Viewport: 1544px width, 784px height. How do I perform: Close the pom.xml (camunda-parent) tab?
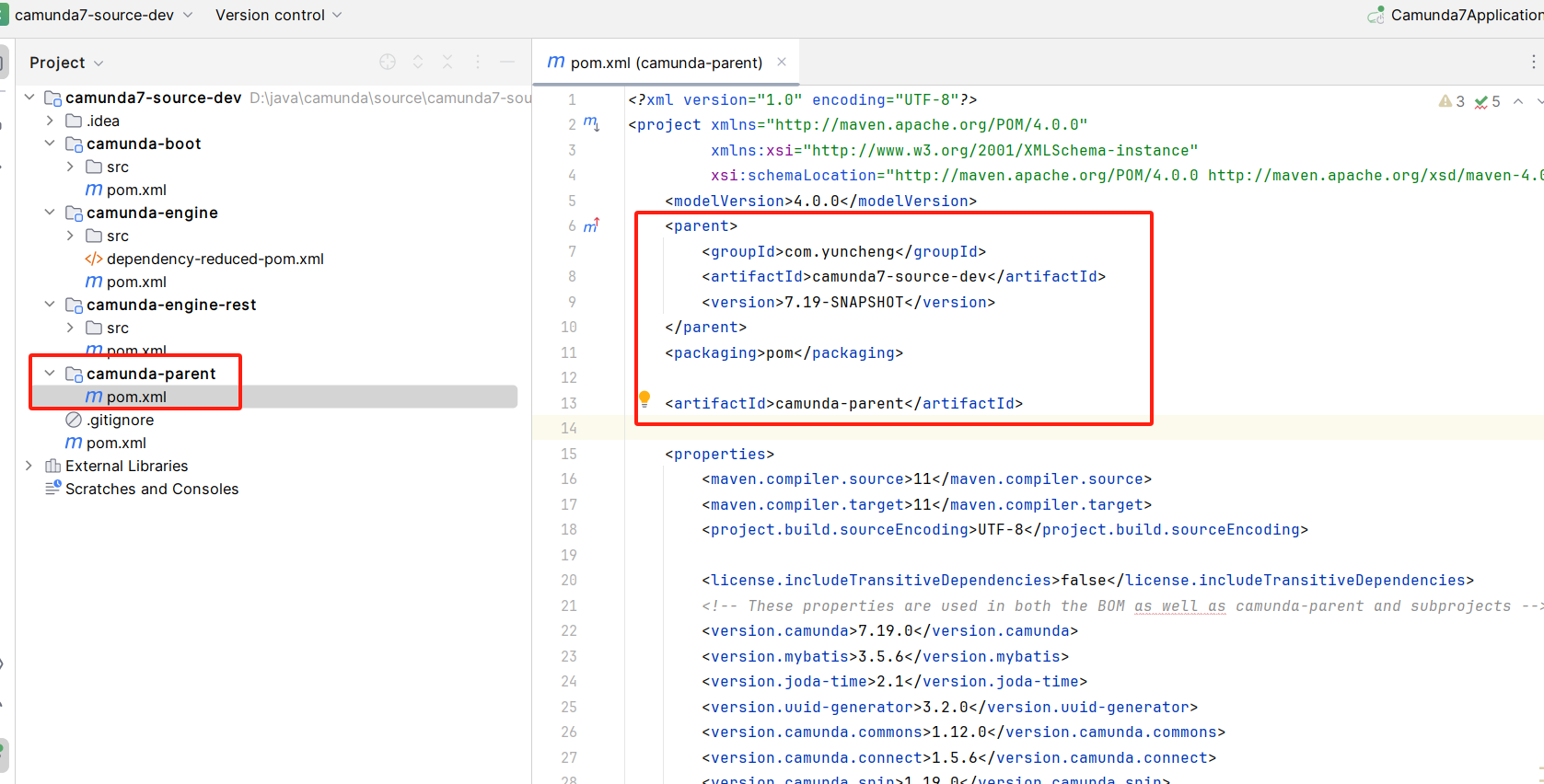coord(782,62)
